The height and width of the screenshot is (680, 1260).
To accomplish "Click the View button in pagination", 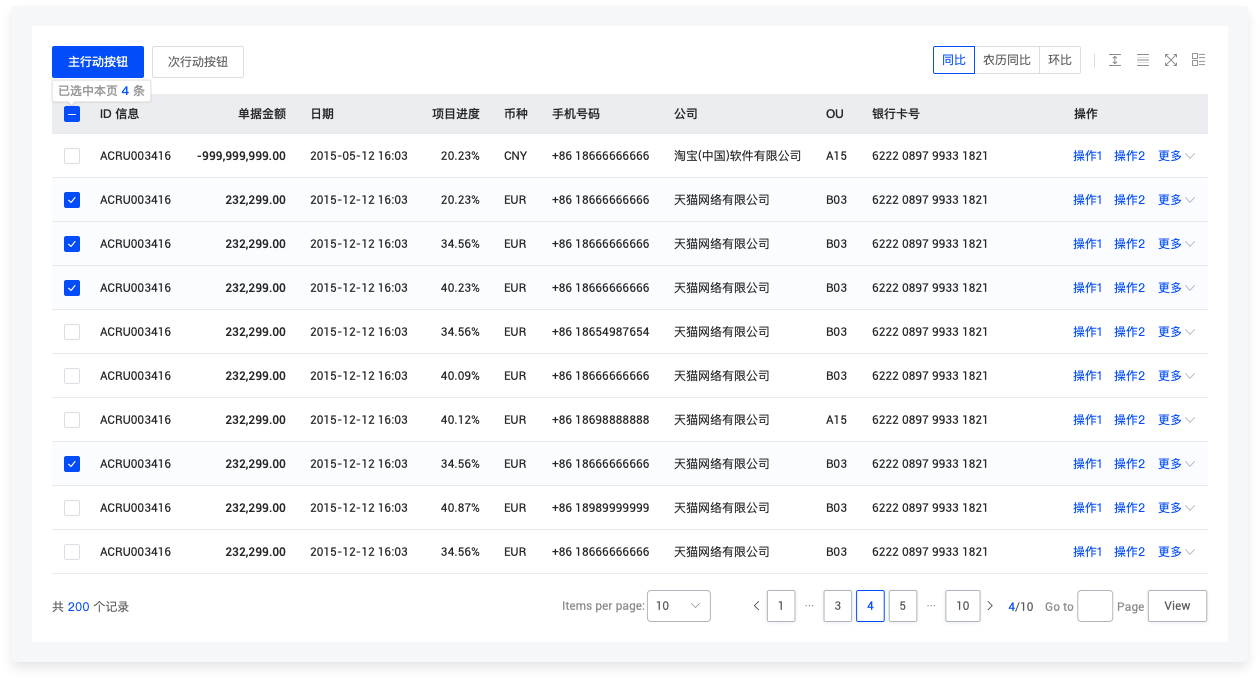I will tap(1177, 606).
